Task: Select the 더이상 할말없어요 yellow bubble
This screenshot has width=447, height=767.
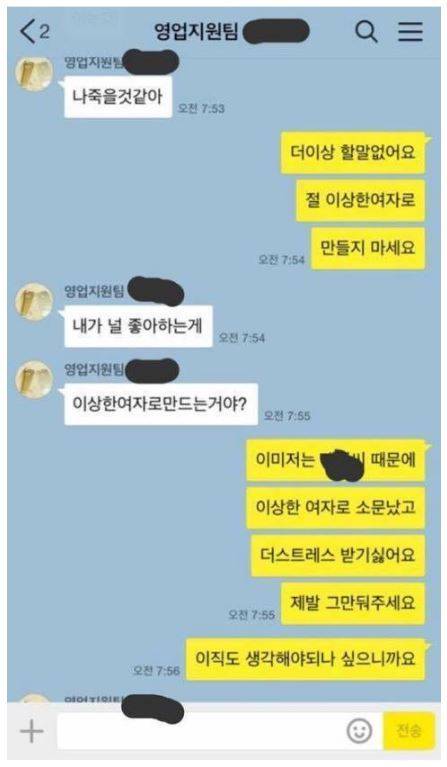Action: click(353, 152)
